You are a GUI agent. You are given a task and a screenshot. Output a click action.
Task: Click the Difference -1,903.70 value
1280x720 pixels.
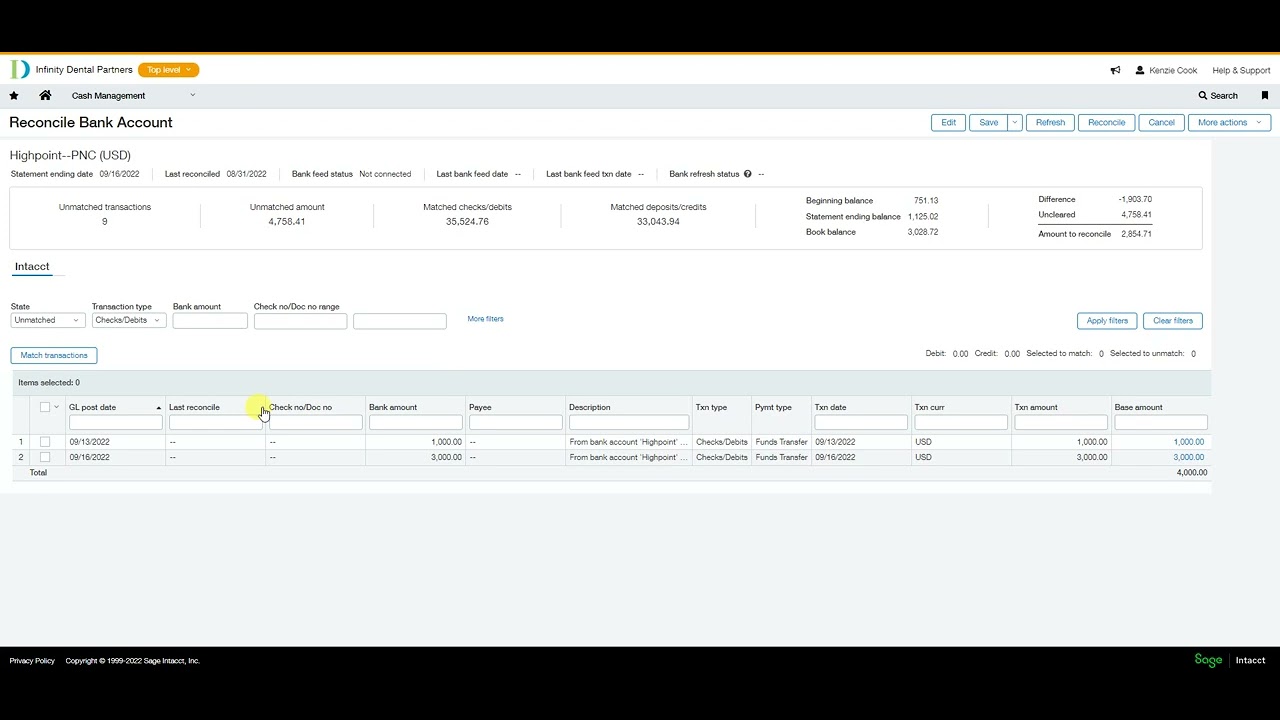(1136, 200)
